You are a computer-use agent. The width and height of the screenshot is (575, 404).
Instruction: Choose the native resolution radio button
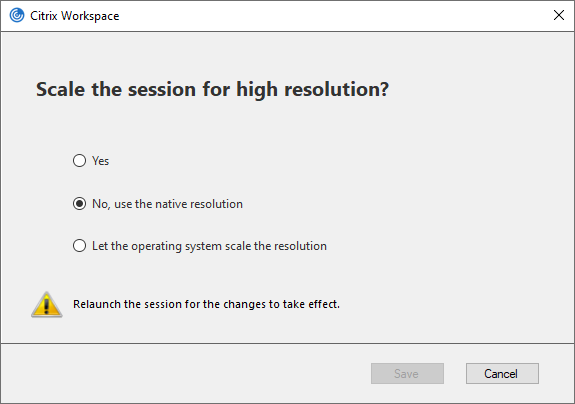coord(79,203)
